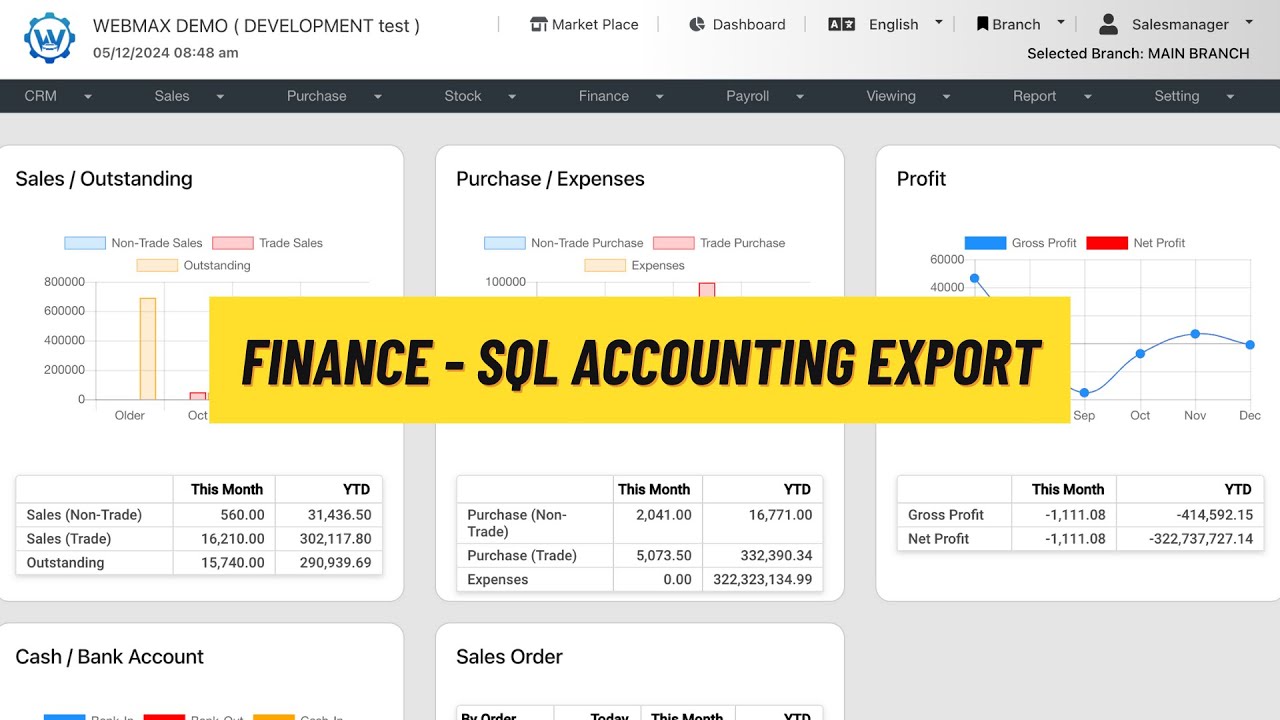Viewport: 1280px width, 720px height.
Task: Open the Salesmanager account dropdown arrow
Action: 1249,22
